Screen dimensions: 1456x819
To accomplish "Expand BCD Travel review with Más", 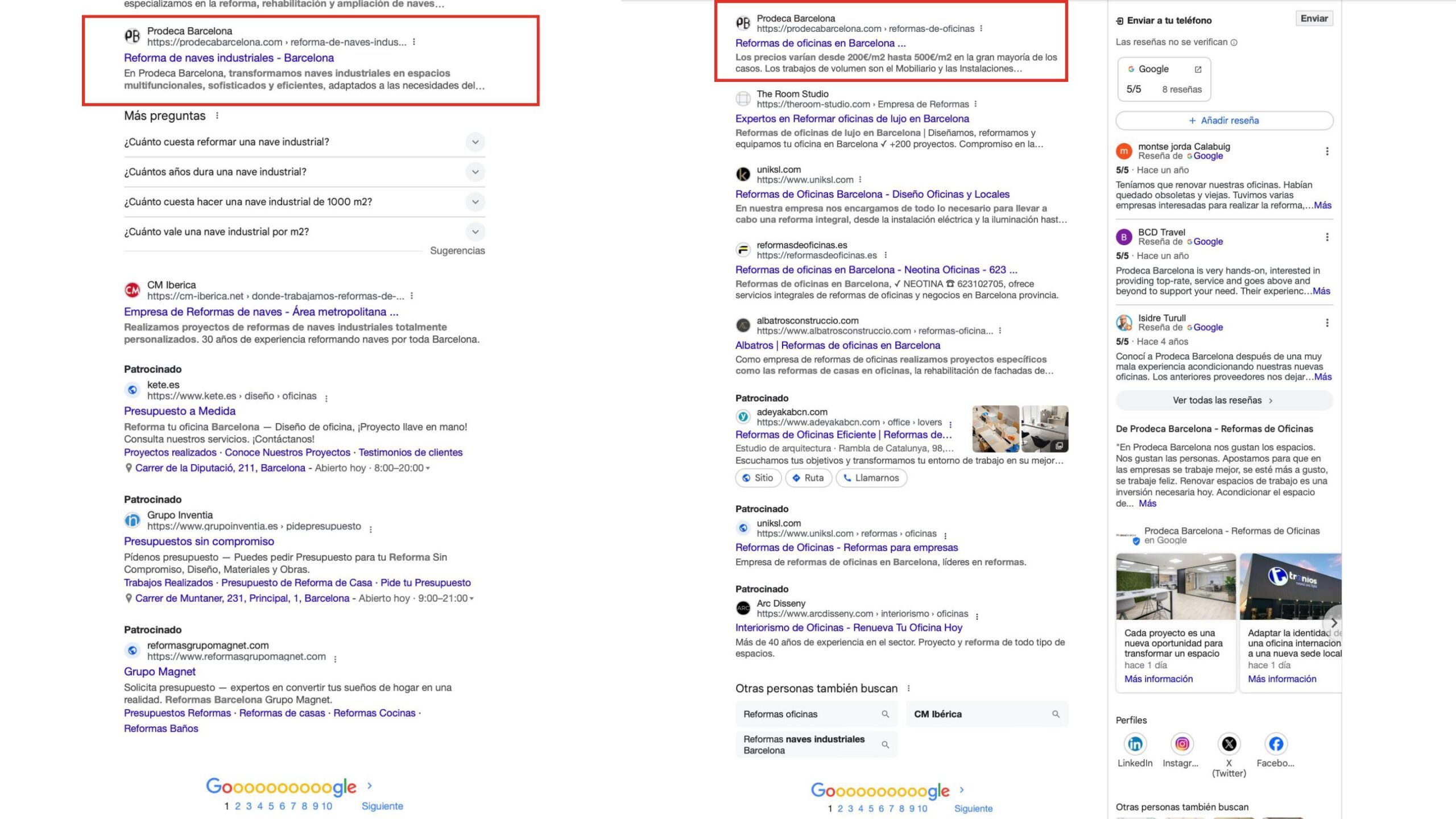I will (x=1321, y=291).
